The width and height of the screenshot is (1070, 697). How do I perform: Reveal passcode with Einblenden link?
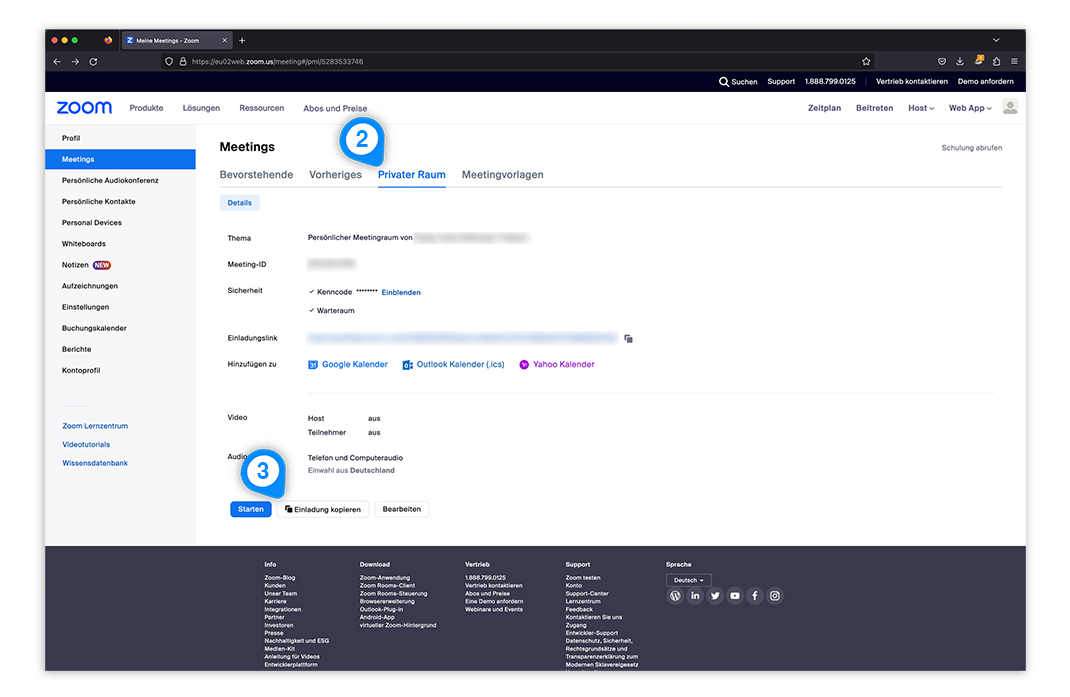401,292
